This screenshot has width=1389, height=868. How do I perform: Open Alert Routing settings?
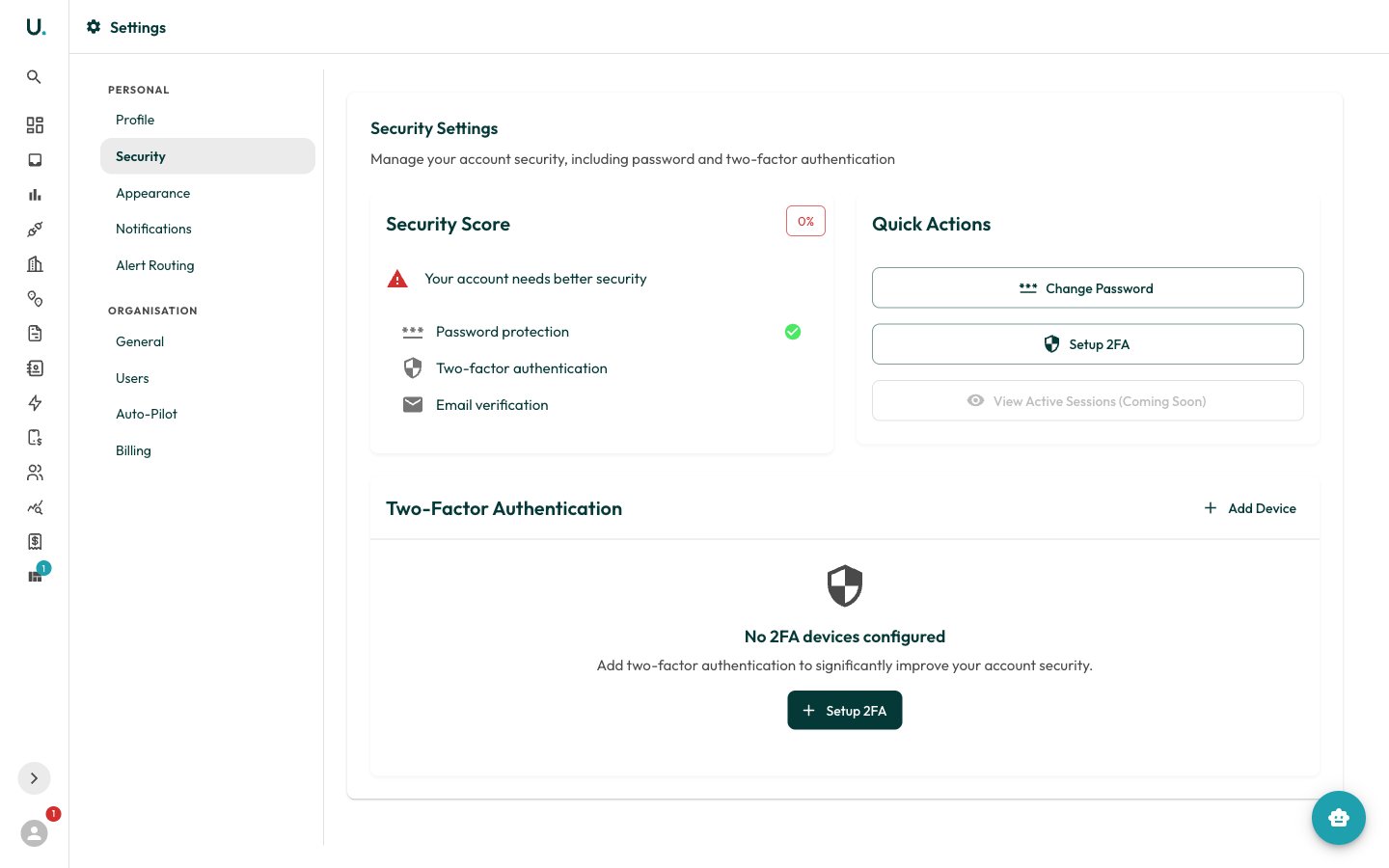[x=207, y=265]
